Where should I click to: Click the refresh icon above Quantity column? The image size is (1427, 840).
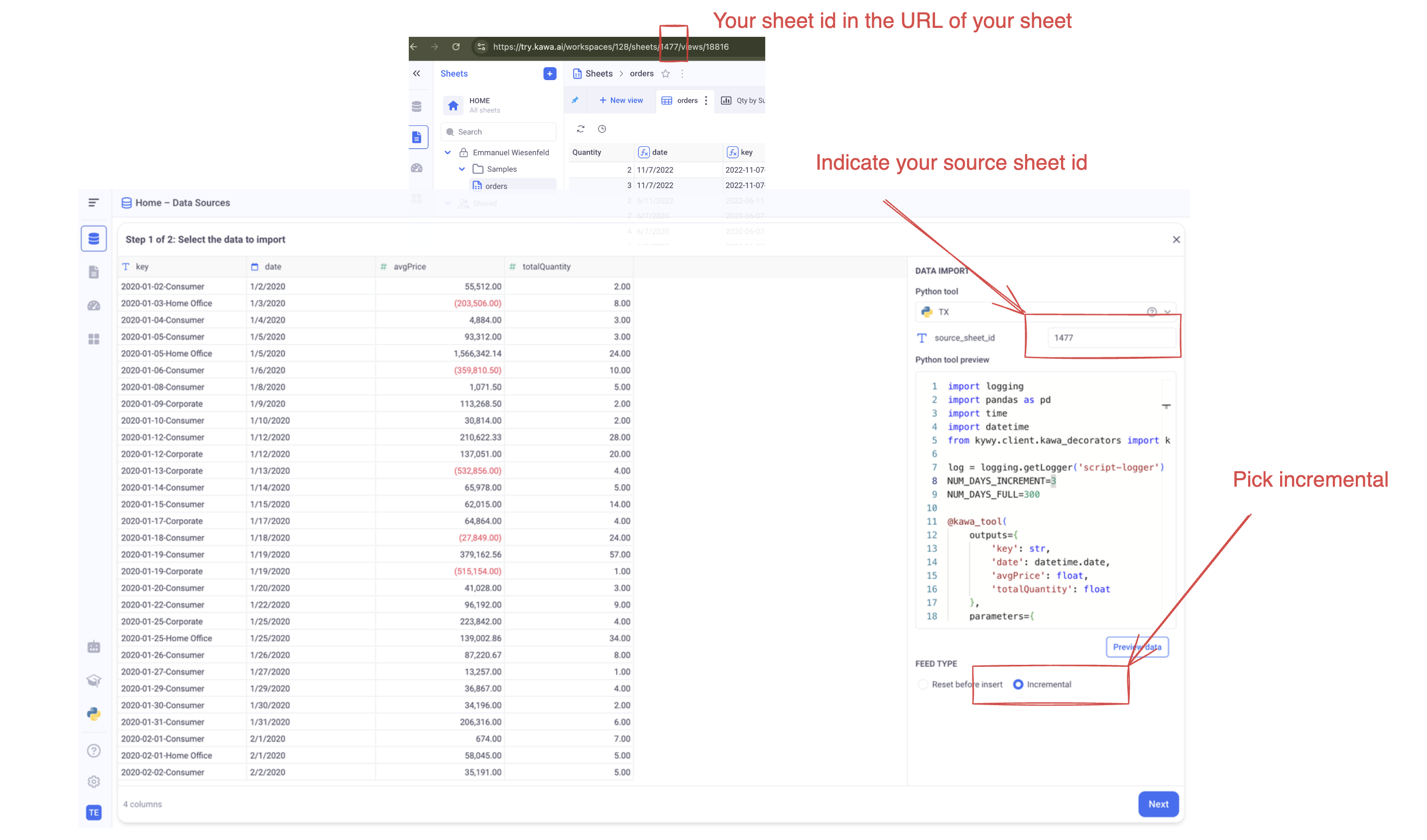click(x=581, y=129)
